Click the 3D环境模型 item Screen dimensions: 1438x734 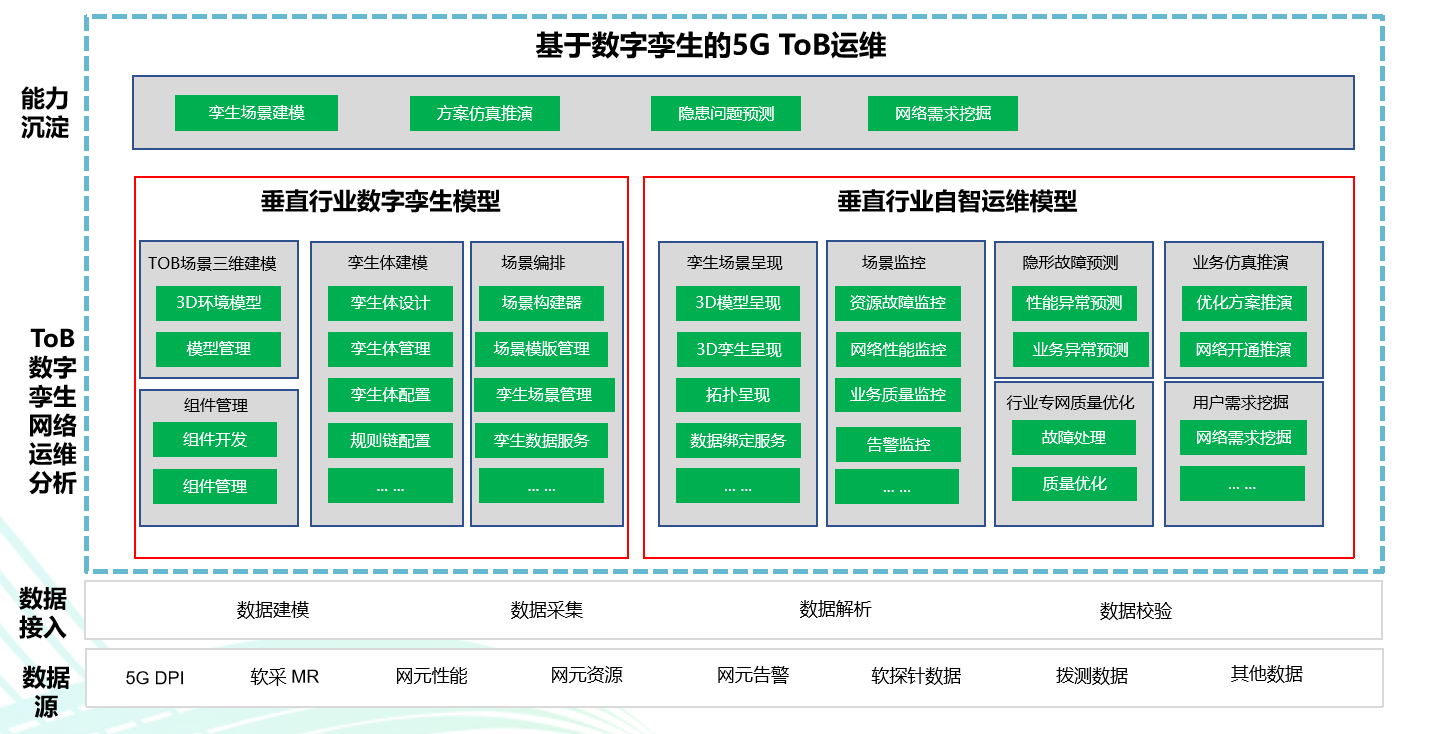click(x=218, y=302)
